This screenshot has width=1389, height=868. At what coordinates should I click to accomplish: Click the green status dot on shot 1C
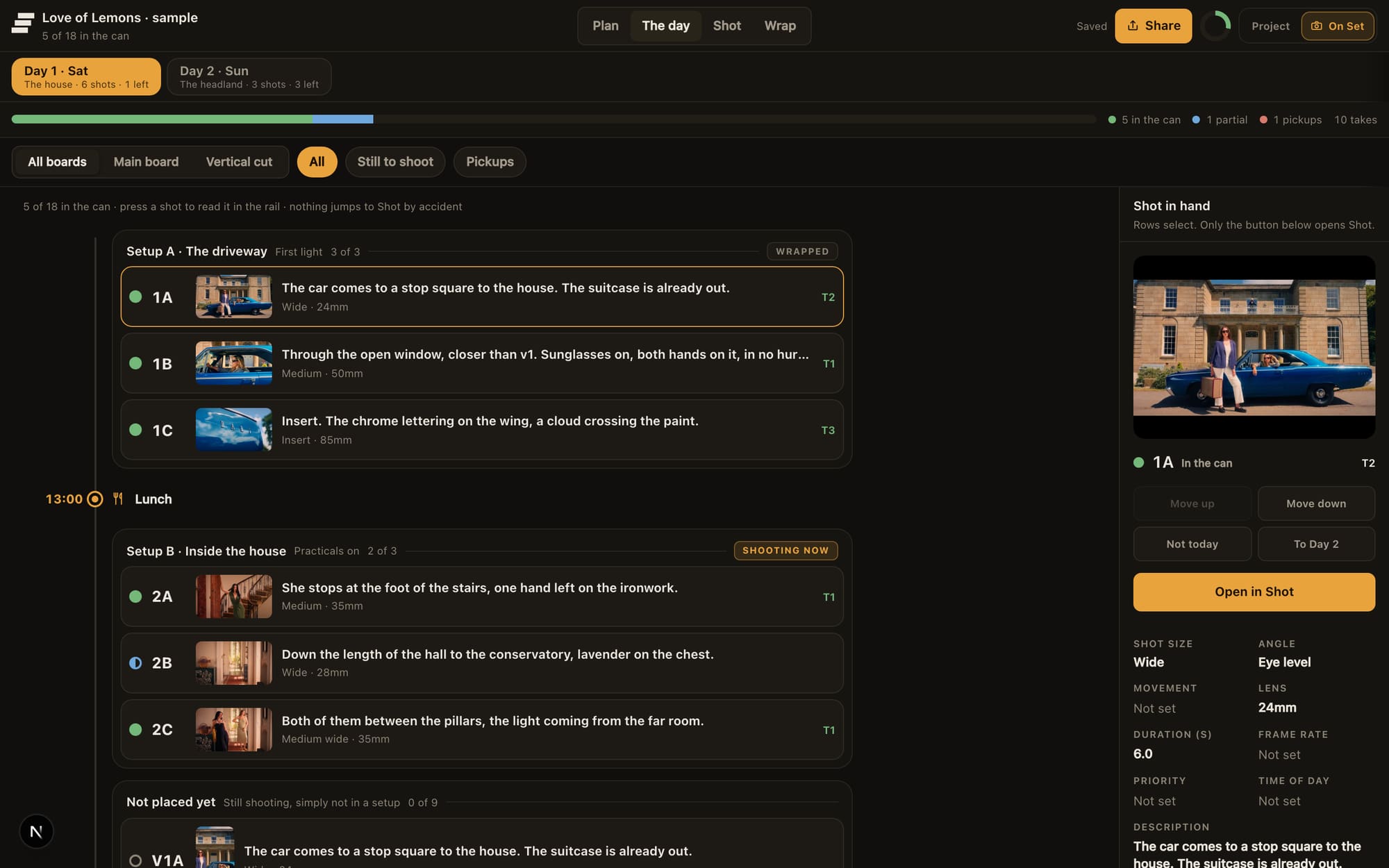(136, 430)
